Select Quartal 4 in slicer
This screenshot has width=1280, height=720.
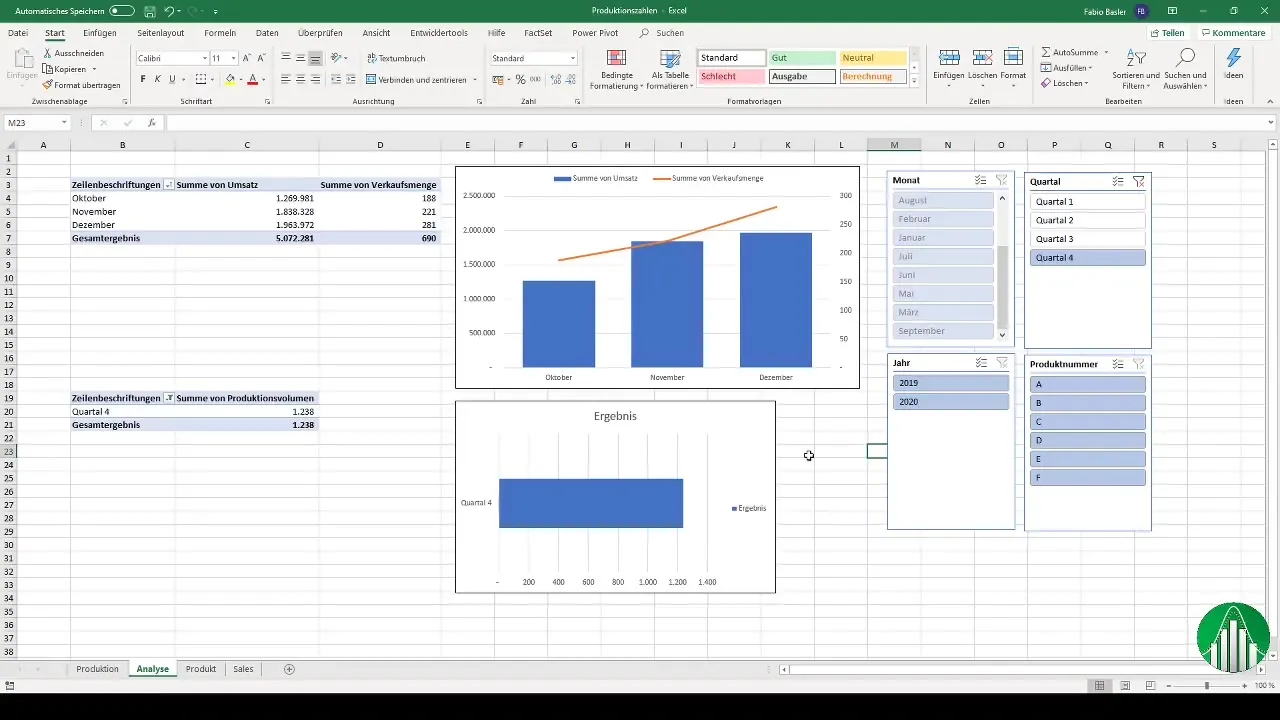click(x=1087, y=258)
